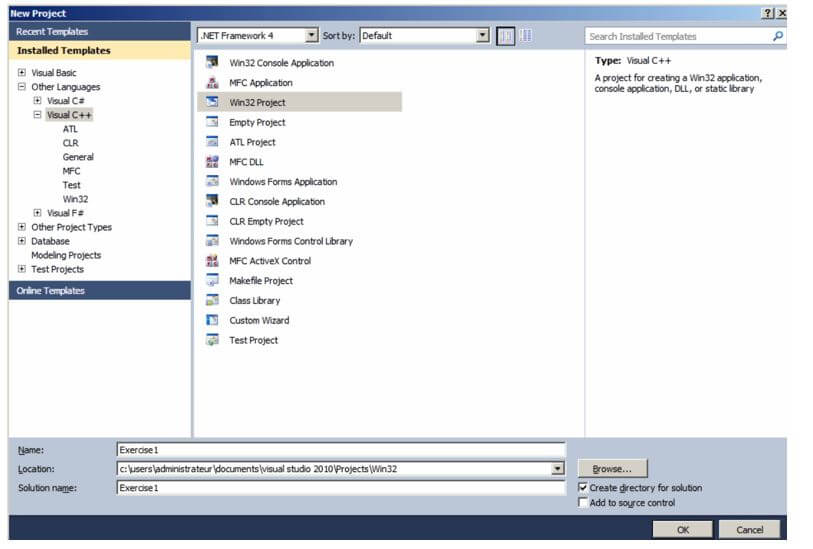
Task: Open the Sort by Default dropdown
Action: coord(483,35)
